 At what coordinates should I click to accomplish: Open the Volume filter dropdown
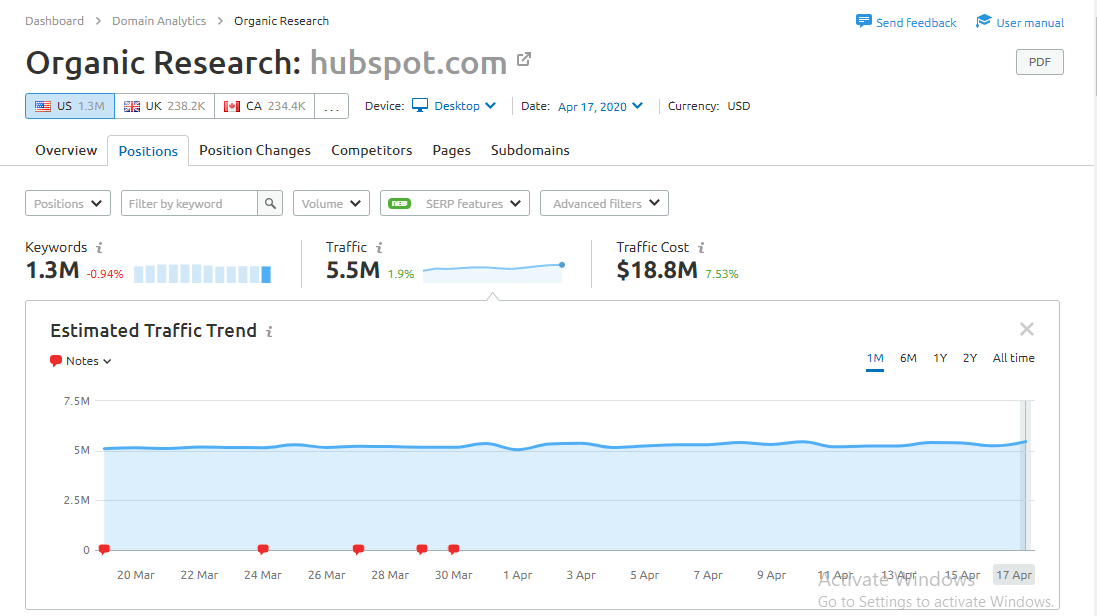(331, 204)
